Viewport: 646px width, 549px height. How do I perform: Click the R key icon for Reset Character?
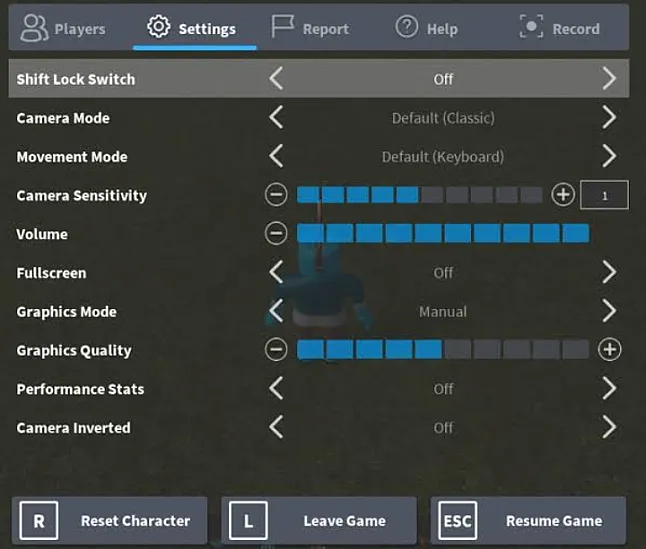(x=39, y=521)
